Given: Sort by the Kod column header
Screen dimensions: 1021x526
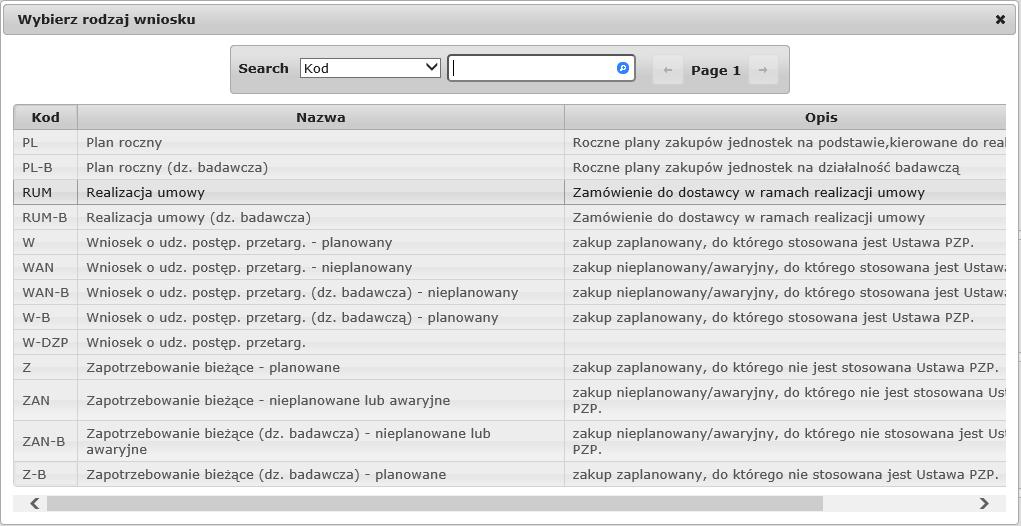Looking at the screenshot, I should (x=46, y=117).
